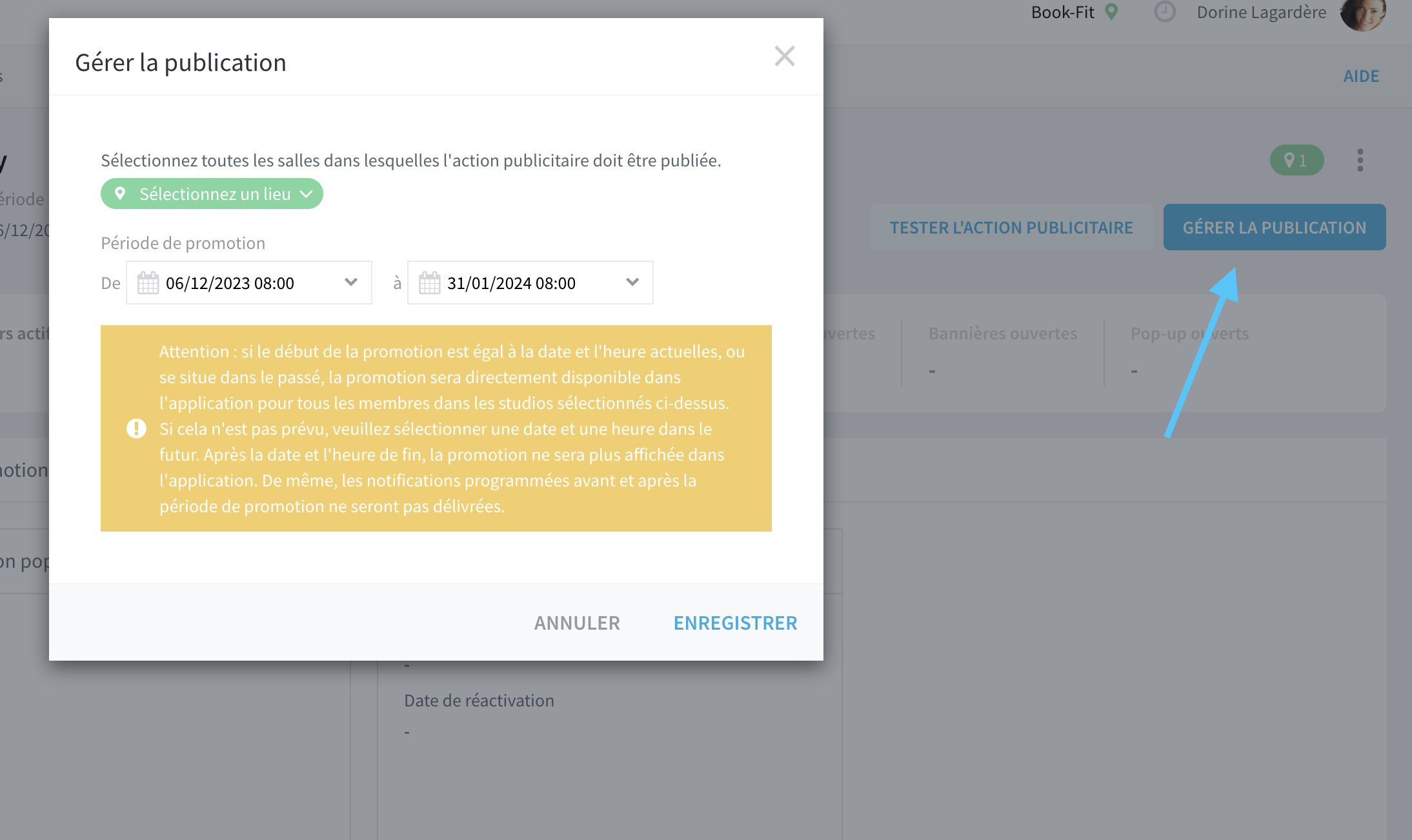
Task: Open the three-dot options menu
Action: pyautogui.click(x=1360, y=160)
